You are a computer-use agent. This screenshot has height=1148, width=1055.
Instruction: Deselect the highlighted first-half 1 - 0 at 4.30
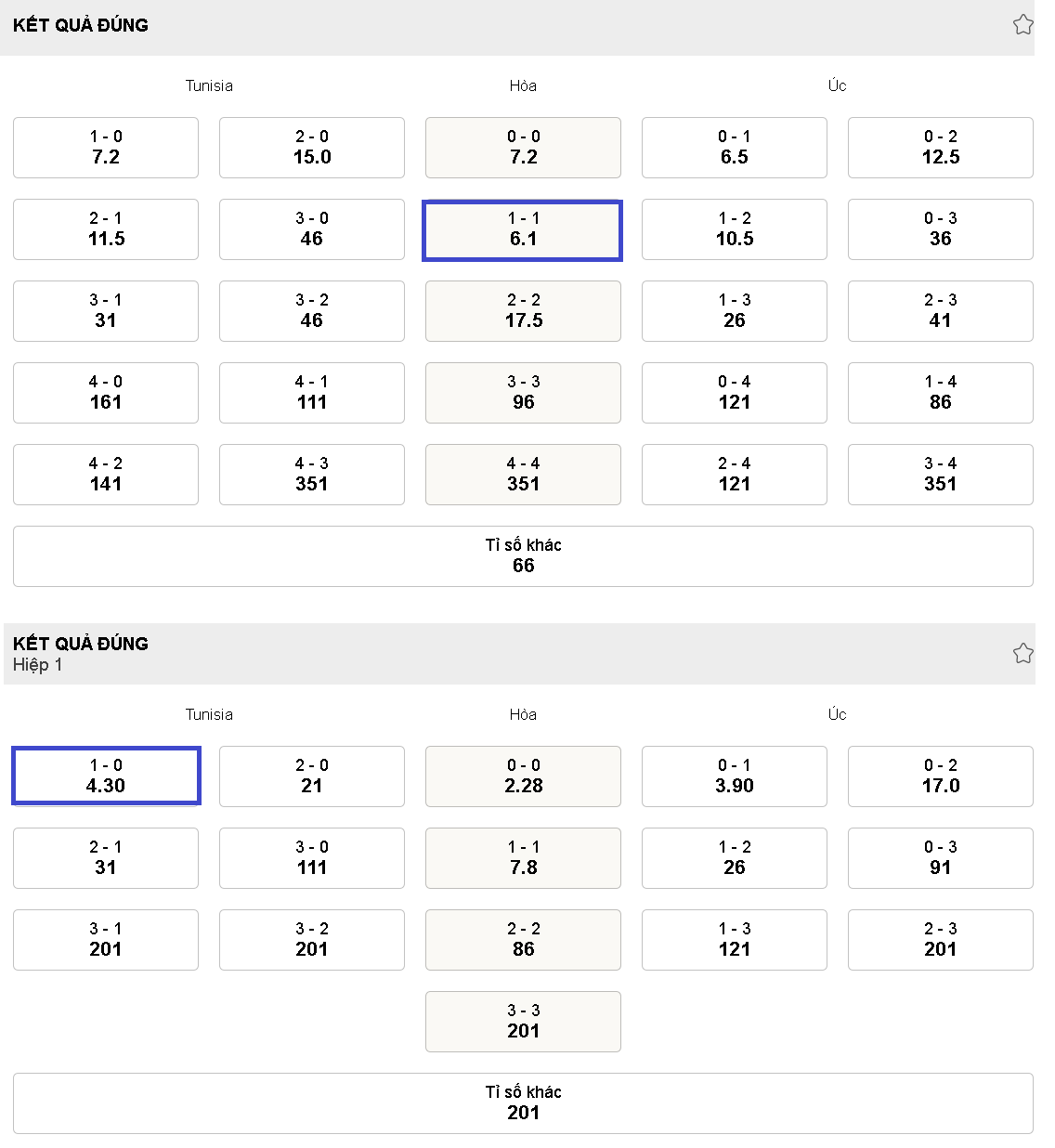(106, 776)
